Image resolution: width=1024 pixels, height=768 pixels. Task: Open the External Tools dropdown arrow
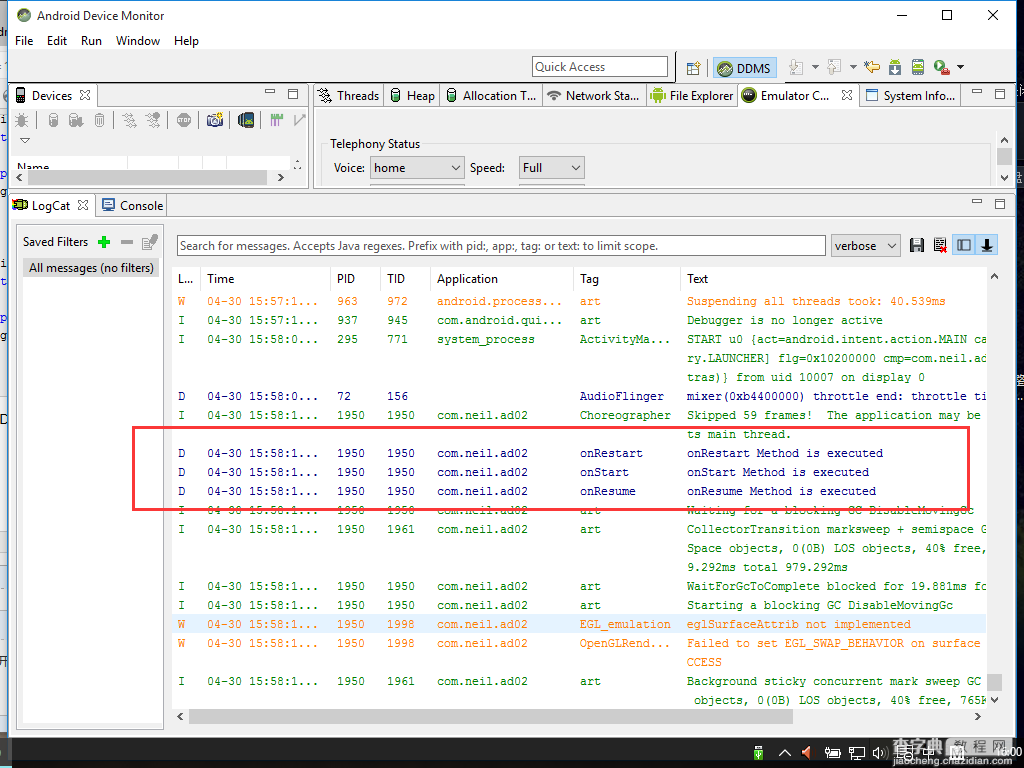coord(961,67)
